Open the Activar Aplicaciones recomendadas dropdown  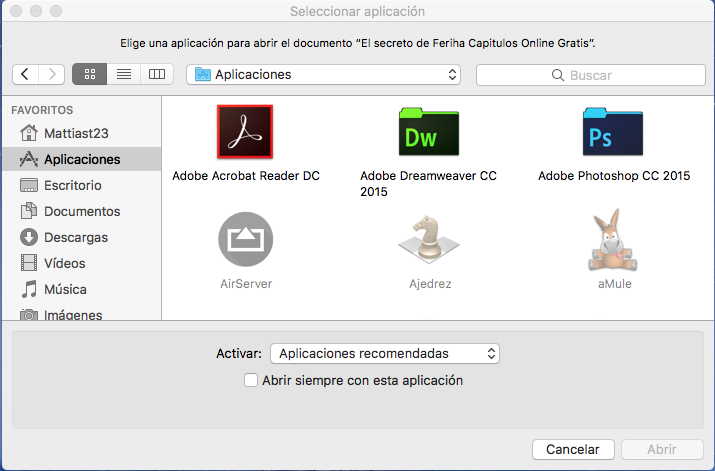pyautogui.click(x=385, y=353)
